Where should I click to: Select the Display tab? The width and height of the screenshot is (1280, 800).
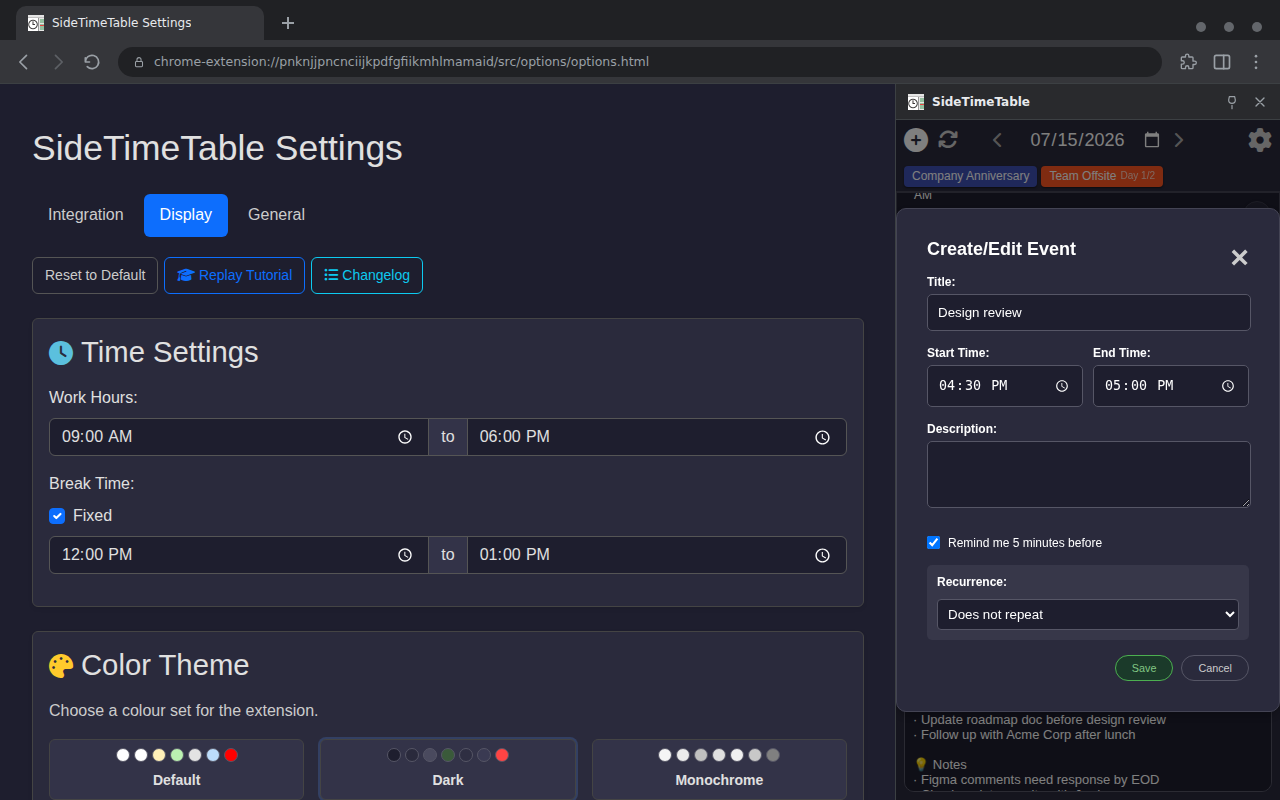(x=186, y=215)
